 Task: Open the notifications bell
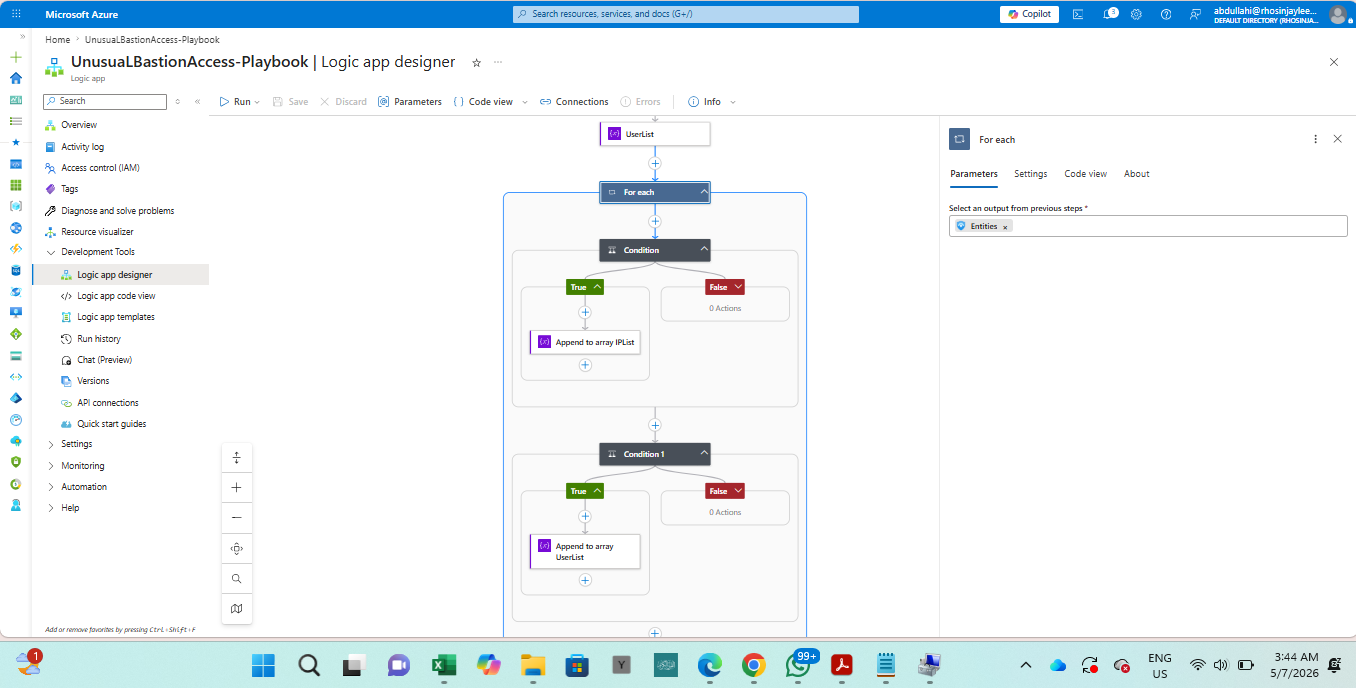pos(1109,14)
